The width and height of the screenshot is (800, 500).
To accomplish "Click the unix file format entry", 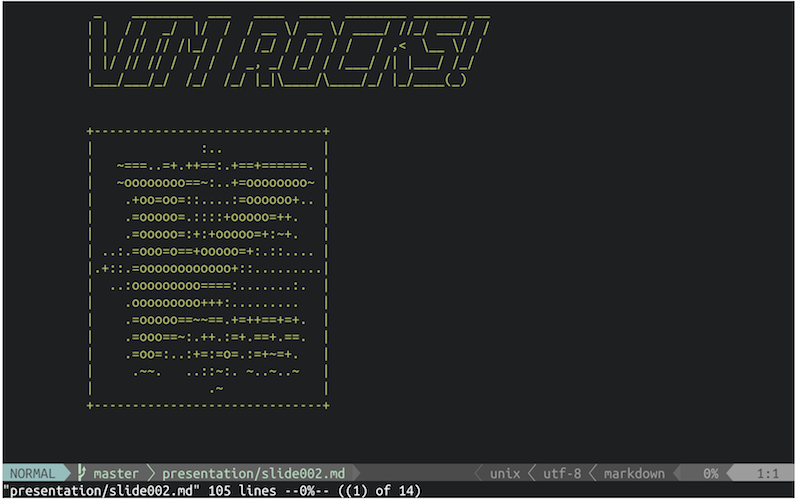I will 505,473.
